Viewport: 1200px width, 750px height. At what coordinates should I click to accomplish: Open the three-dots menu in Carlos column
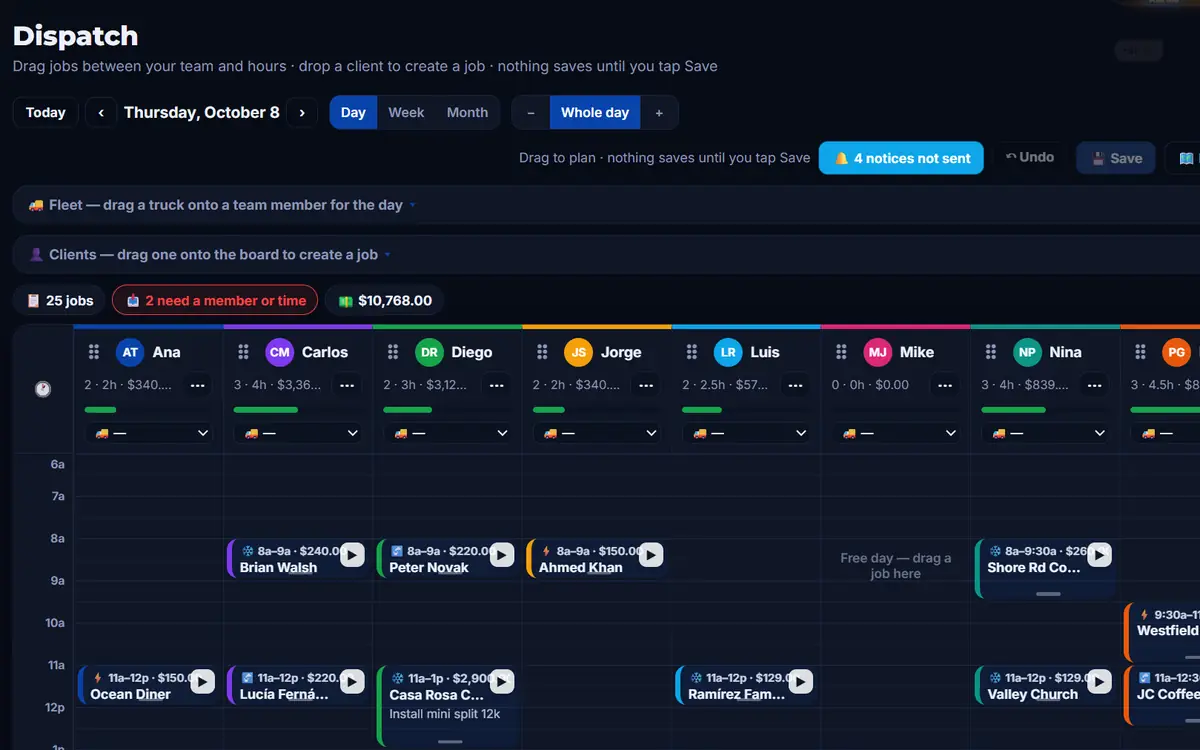click(x=347, y=385)
